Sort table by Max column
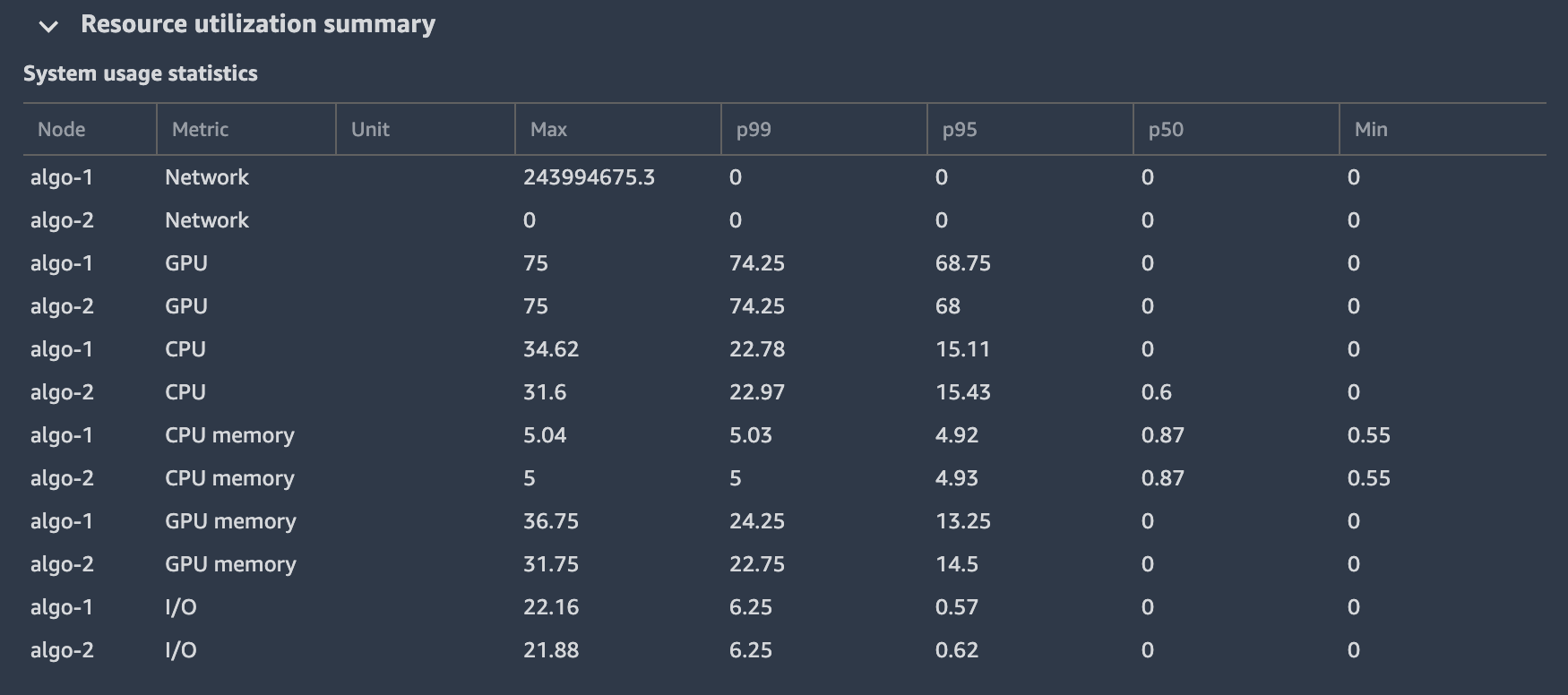 point(548,130)
